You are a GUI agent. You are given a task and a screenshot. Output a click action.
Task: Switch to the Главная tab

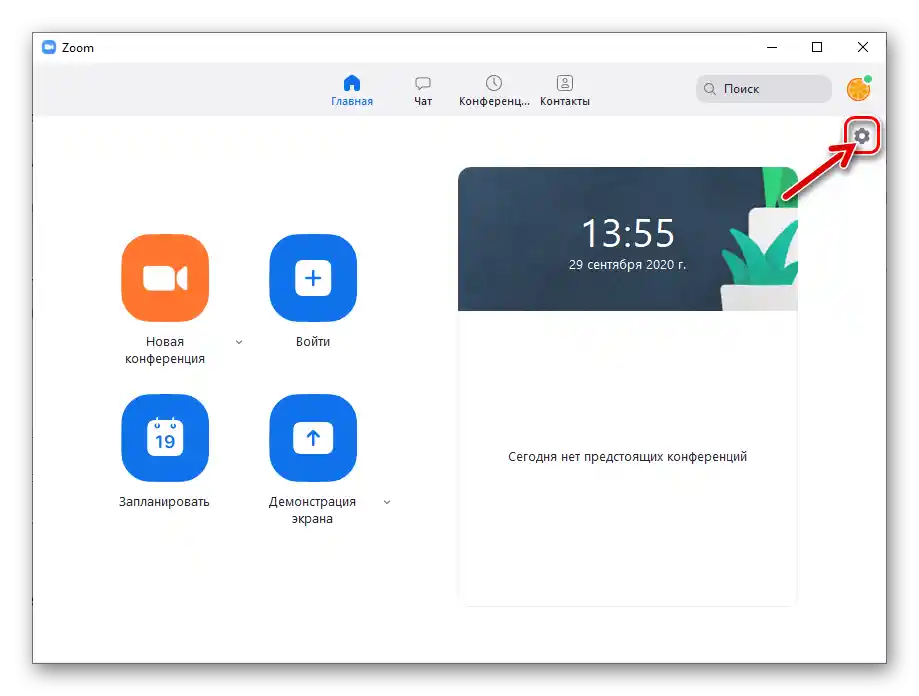(351, 90)
